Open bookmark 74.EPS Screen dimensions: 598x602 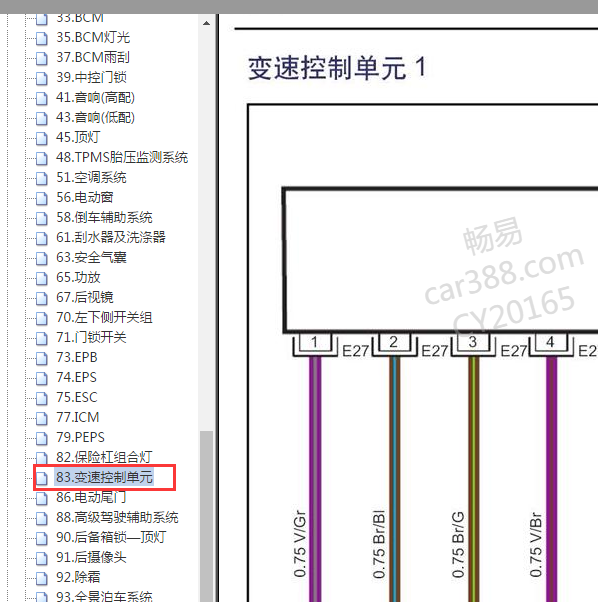(x=76, y=377)
